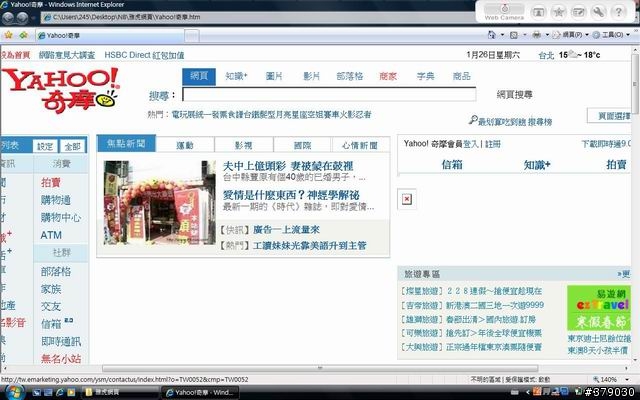Expand the Feeds button dropdown arrow
The height and width of the screenshot is (400, 640).
(525, 35)
